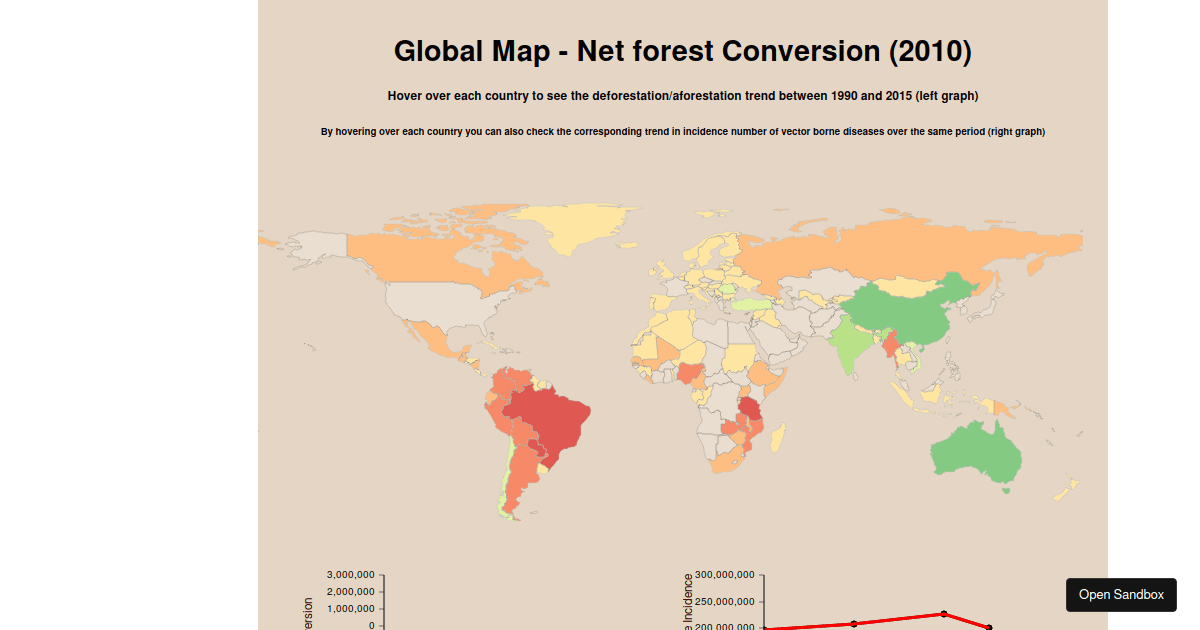Click India on the world map
Viewport: 1200px width, 630px height.
point(850,346)
